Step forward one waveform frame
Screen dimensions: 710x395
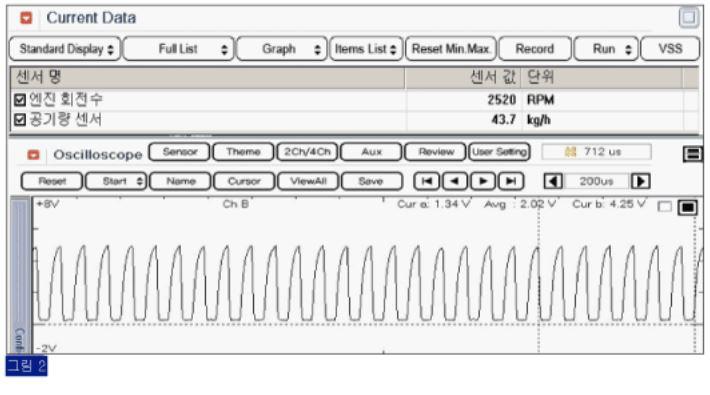tap(483, 181)
